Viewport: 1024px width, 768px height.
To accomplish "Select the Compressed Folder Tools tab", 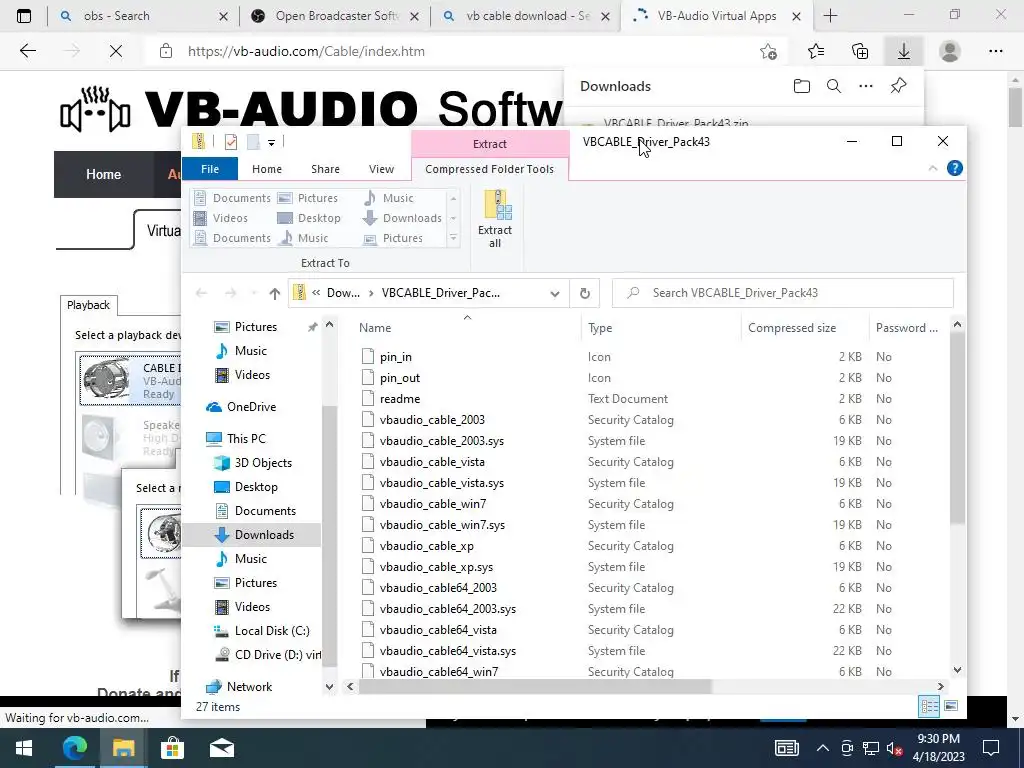I will click(490, 168).
